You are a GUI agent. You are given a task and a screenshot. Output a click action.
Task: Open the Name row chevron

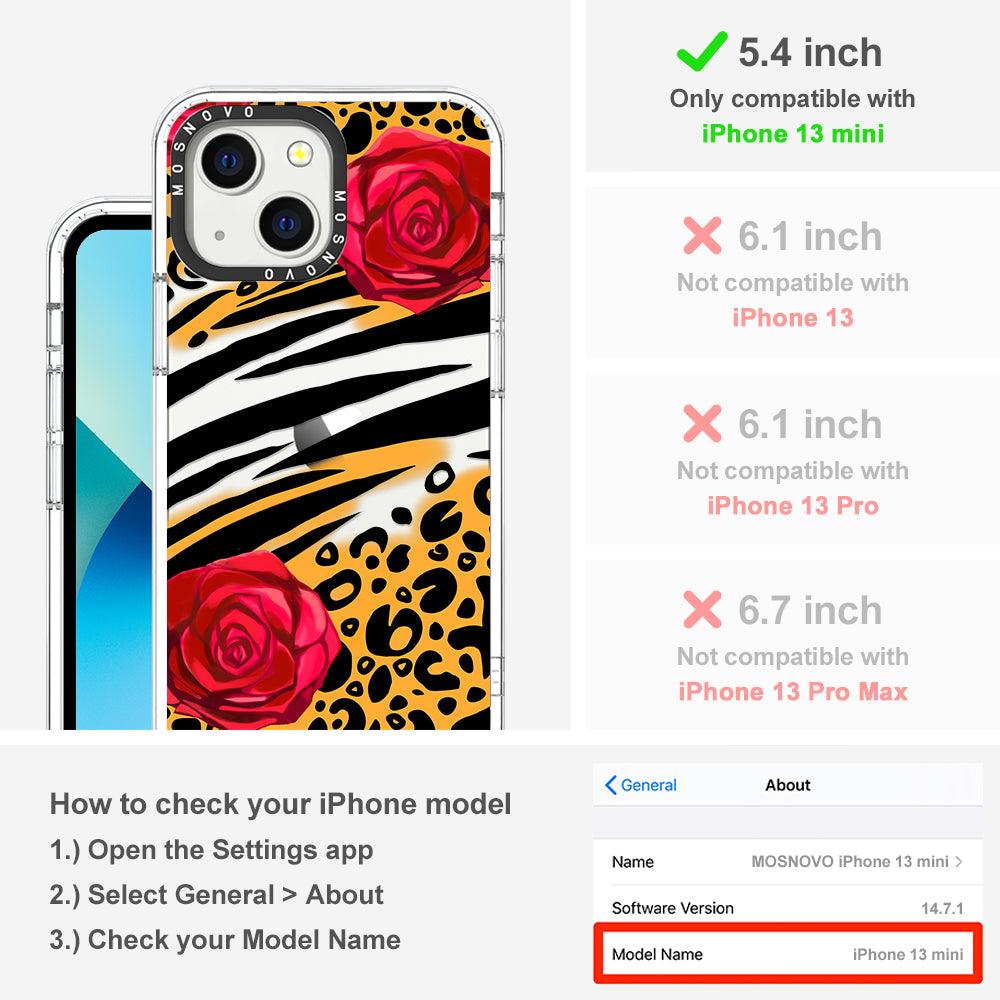coord(959,862)
